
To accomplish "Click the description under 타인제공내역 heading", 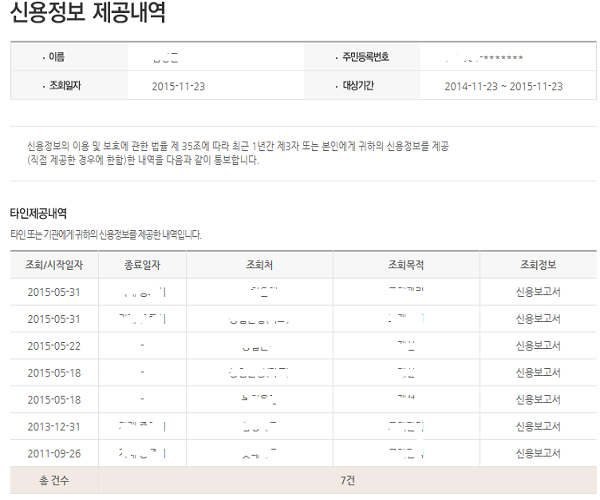I will click(x=106, y=235).
